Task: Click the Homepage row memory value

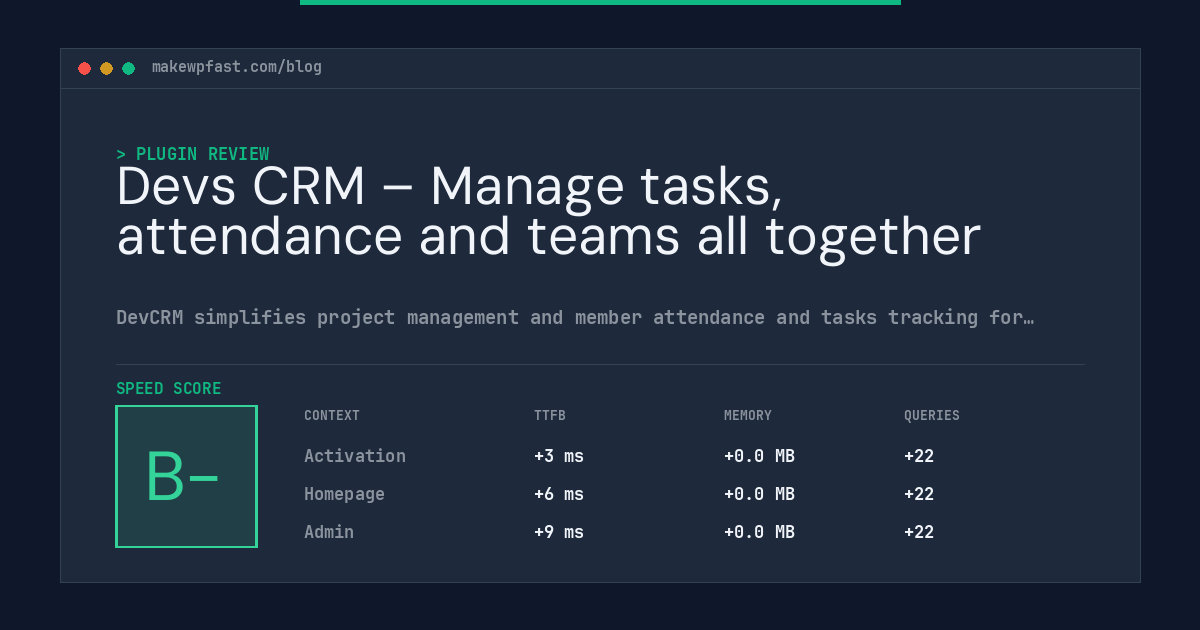Action: (759, 494)
